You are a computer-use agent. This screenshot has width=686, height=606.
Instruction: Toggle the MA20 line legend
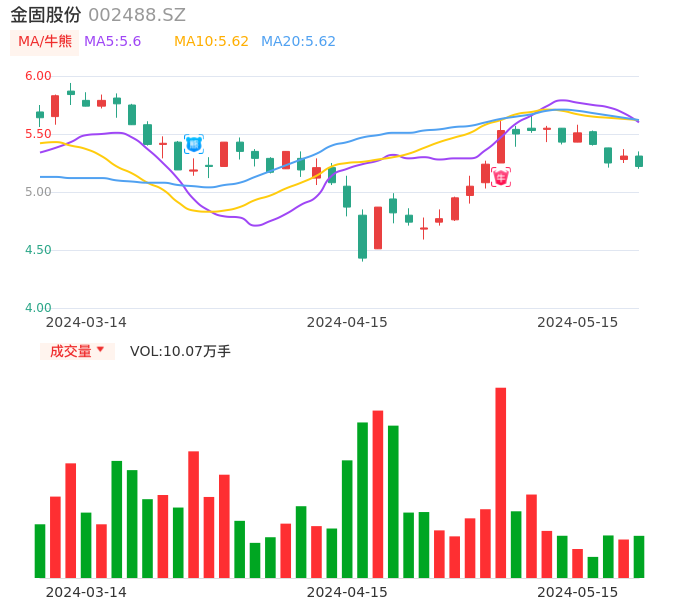pos(298,42)
